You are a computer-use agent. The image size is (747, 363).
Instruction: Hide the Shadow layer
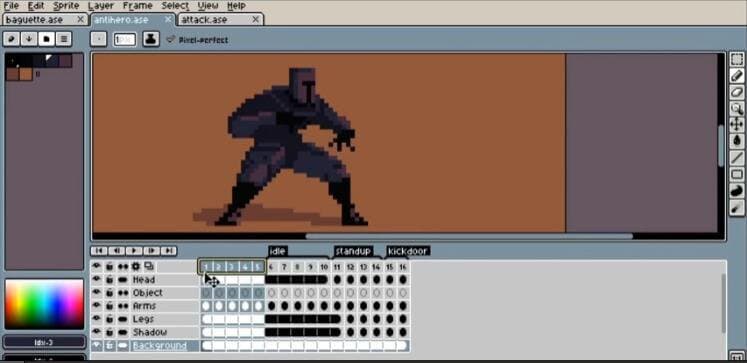97,332
